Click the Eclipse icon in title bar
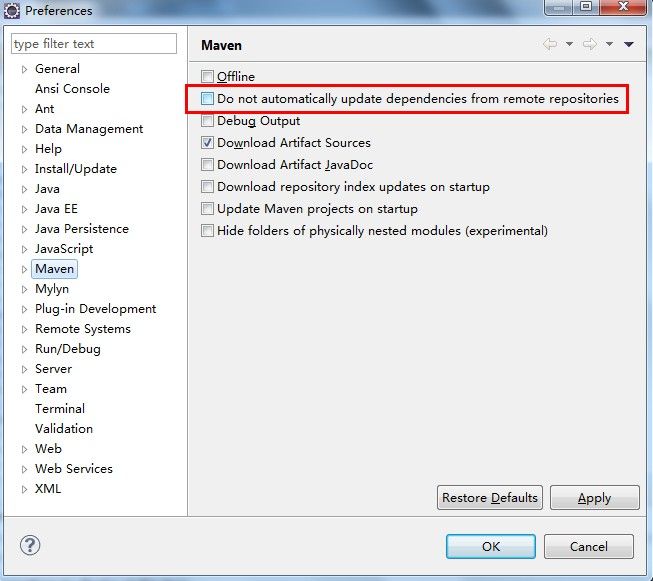The width and height of the screenshot is (653, 581). pyautogui.click(x=12, y=10)
